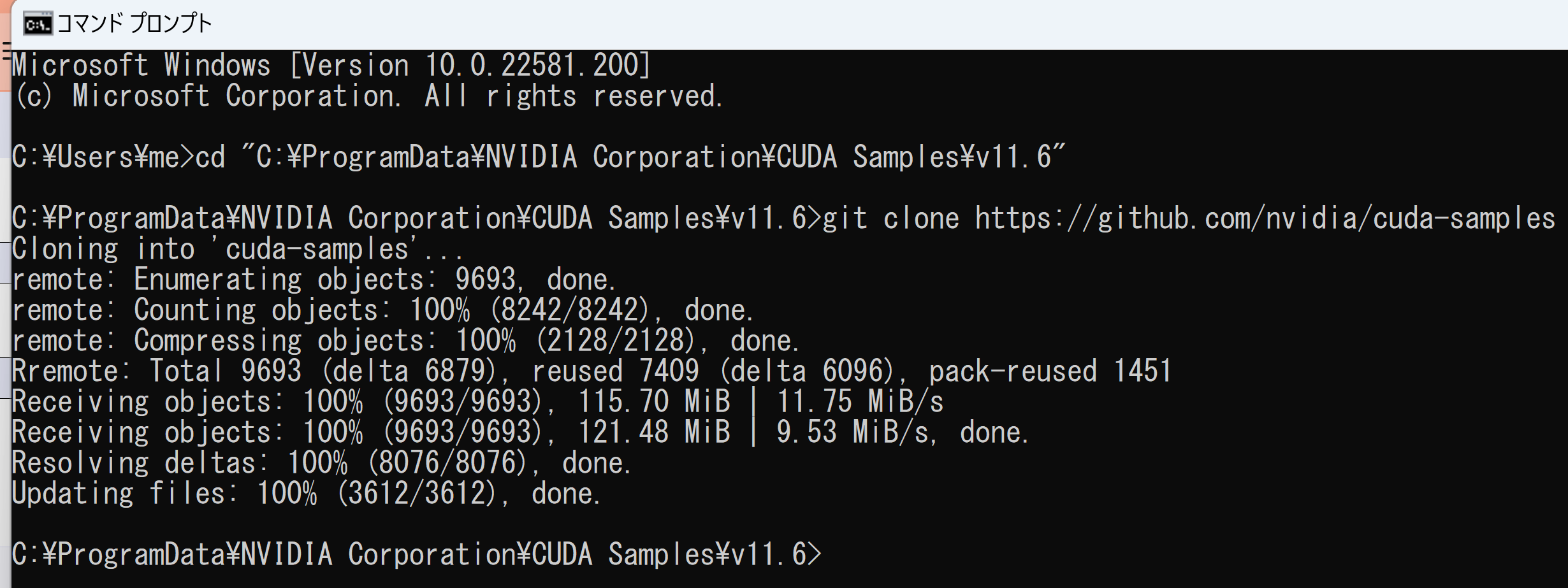Click the コマンド プロンプト window title text
The height and width of the screenshot is (588, 1568).
pos(134,24)
